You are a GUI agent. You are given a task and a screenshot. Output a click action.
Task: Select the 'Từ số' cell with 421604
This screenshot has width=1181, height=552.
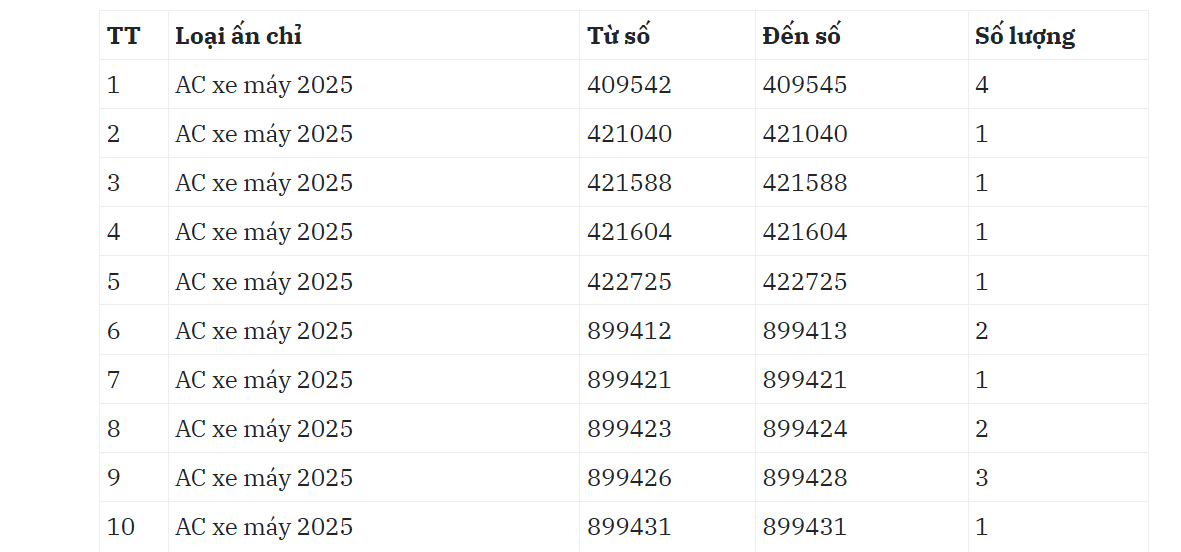(667, 231)
